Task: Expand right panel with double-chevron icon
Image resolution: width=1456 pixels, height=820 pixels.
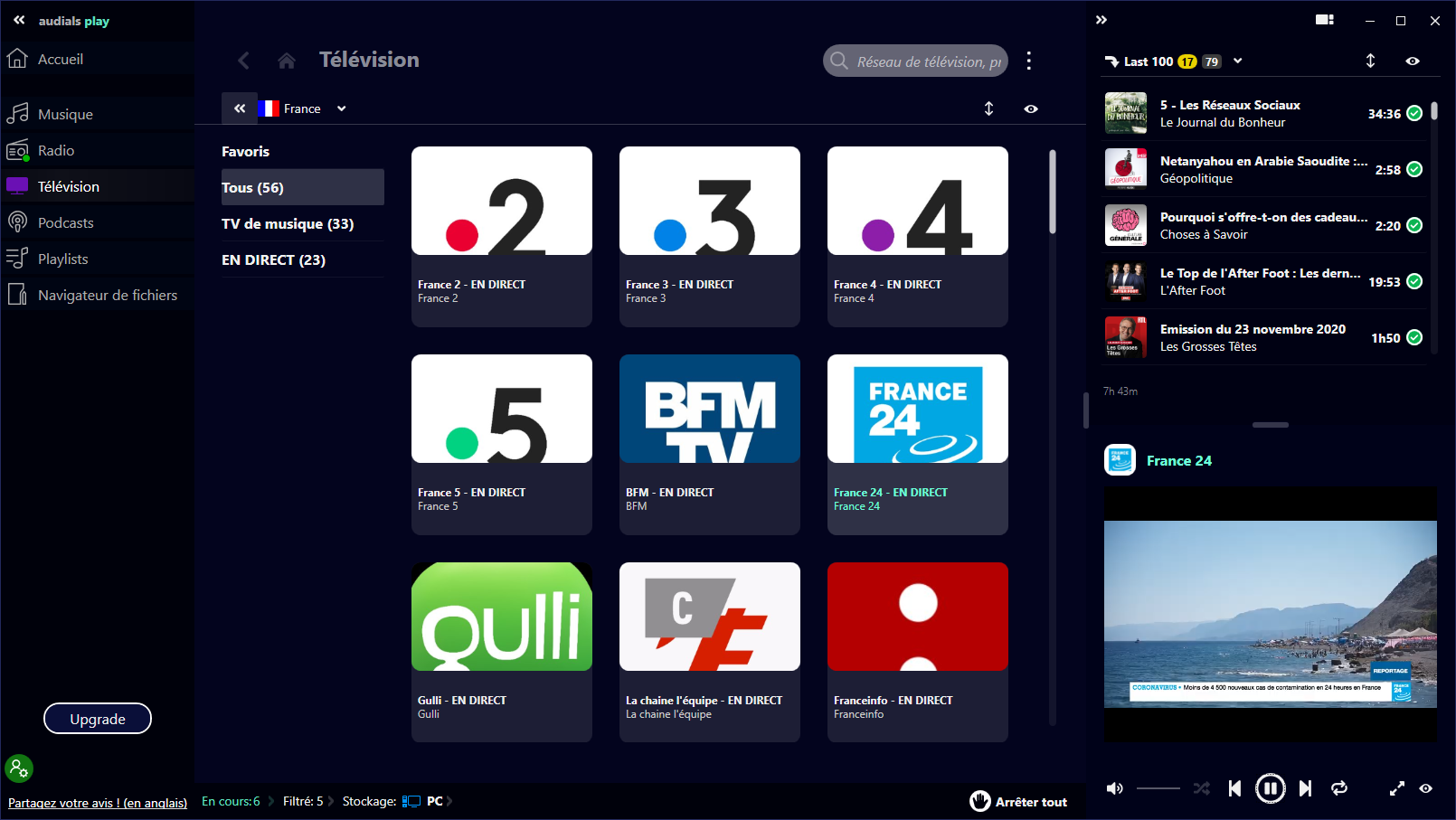Action: click(1101, 20)
